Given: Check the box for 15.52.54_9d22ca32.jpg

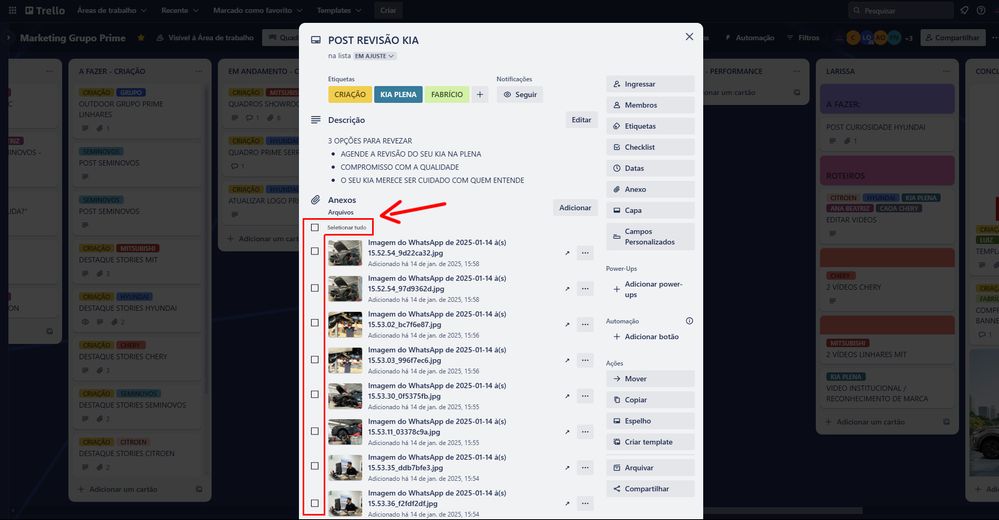Looking at the screenshot, I should pyautogui.click(x=315, y=251).
